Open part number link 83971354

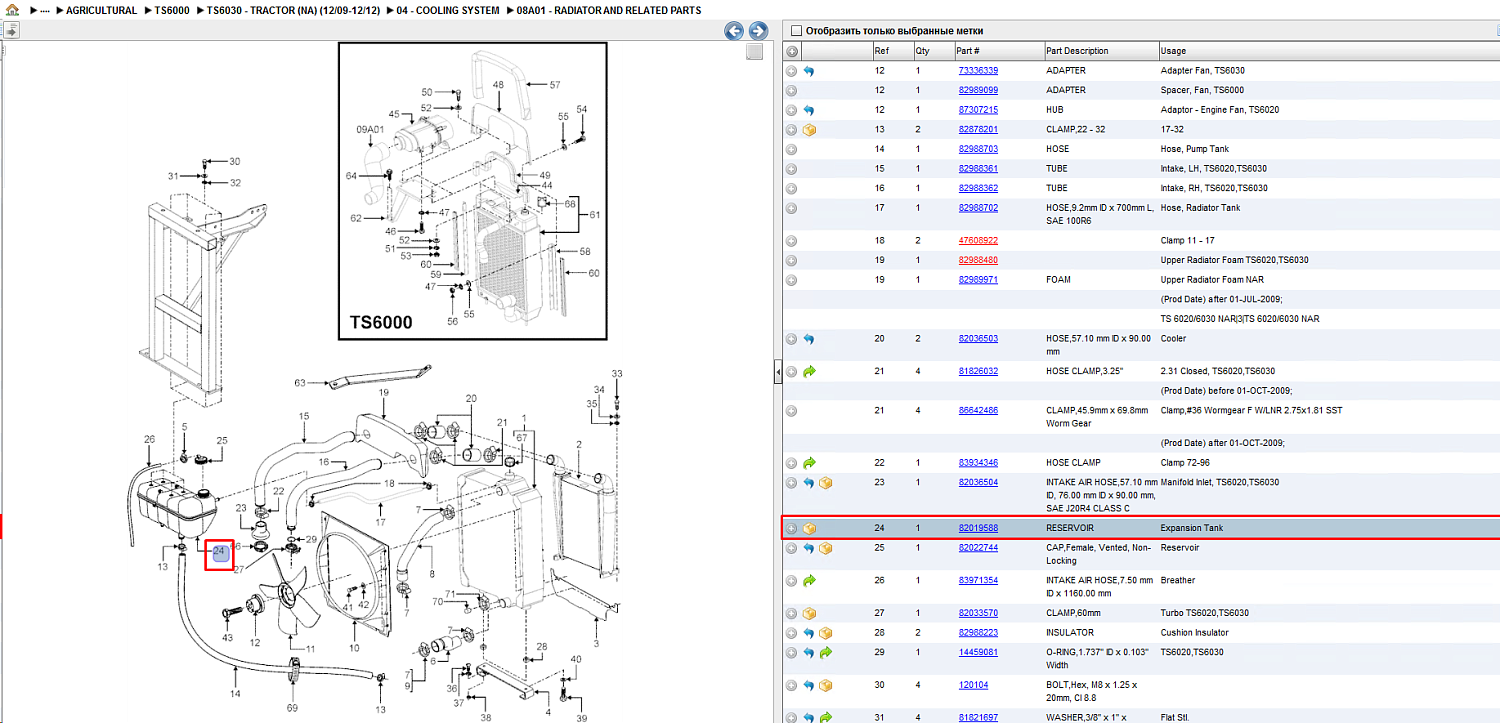[978, 580]
